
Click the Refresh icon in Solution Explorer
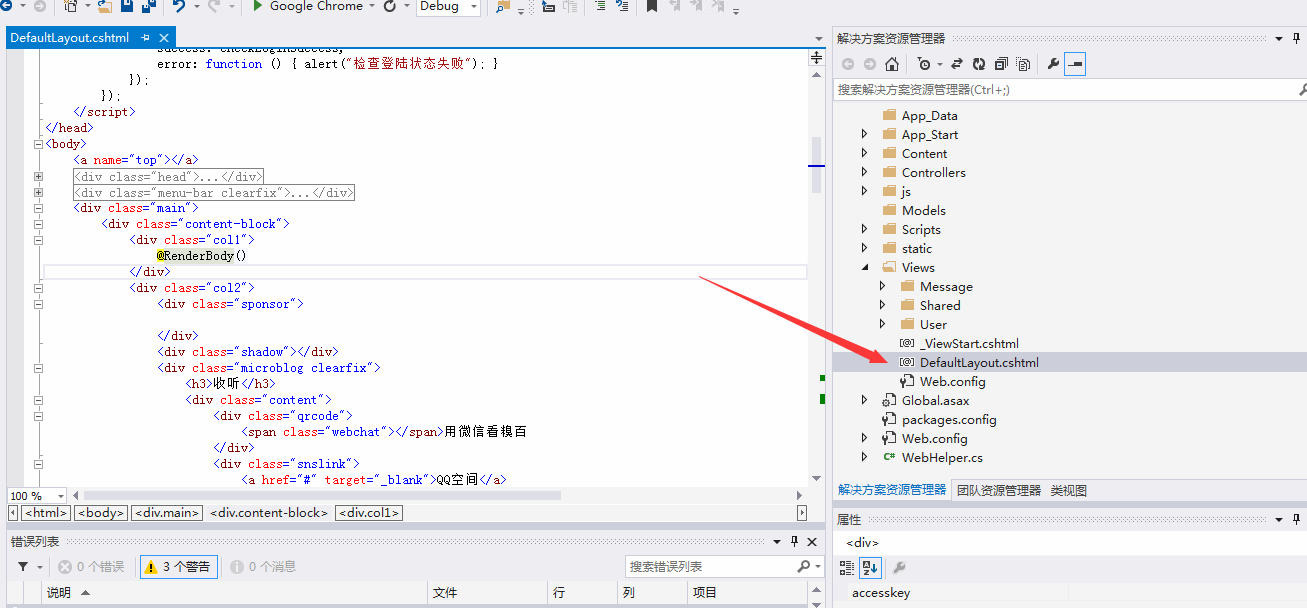pyautogui.click(x=978, y=64)
